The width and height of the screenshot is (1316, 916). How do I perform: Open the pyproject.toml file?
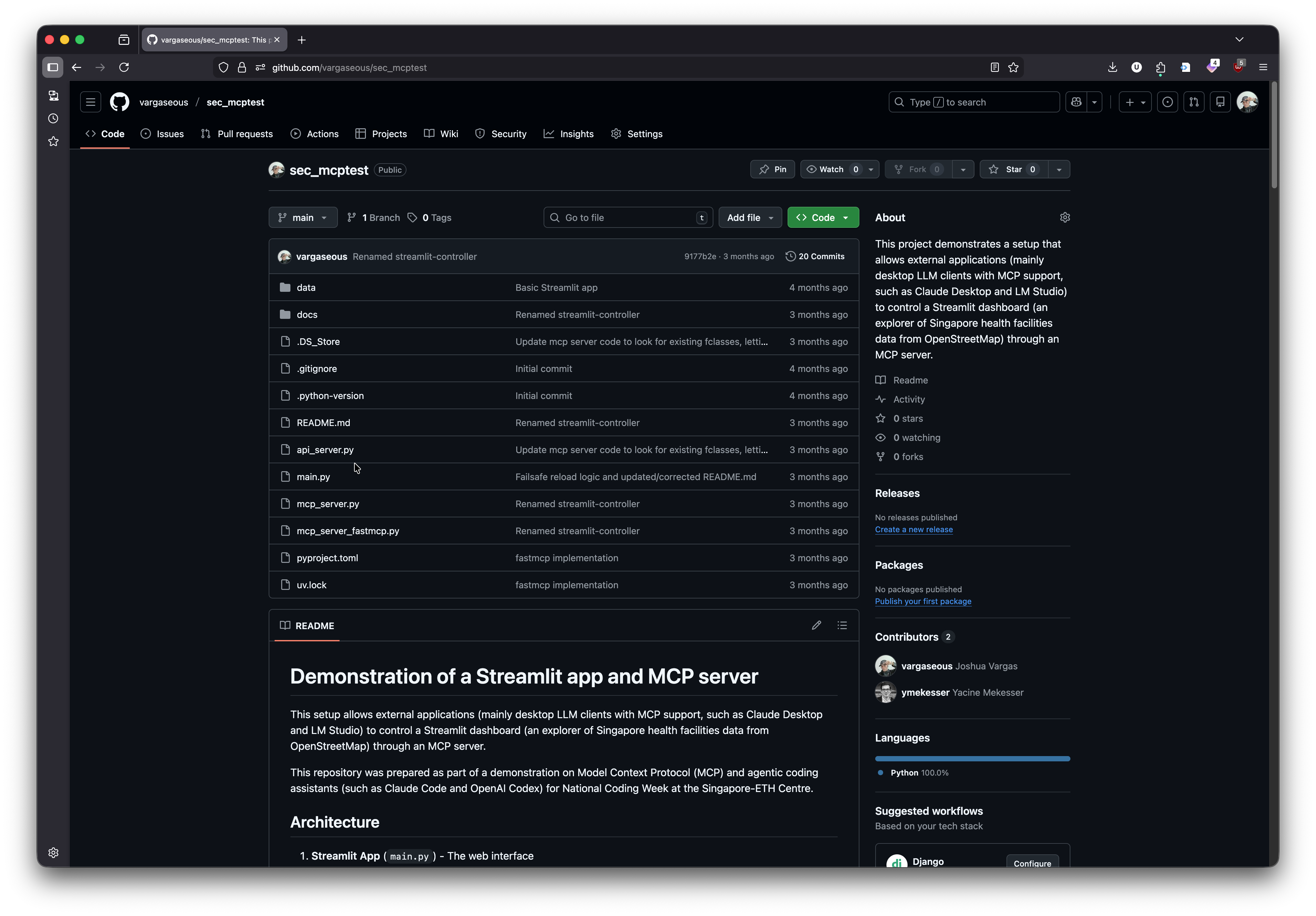[327, 558]
